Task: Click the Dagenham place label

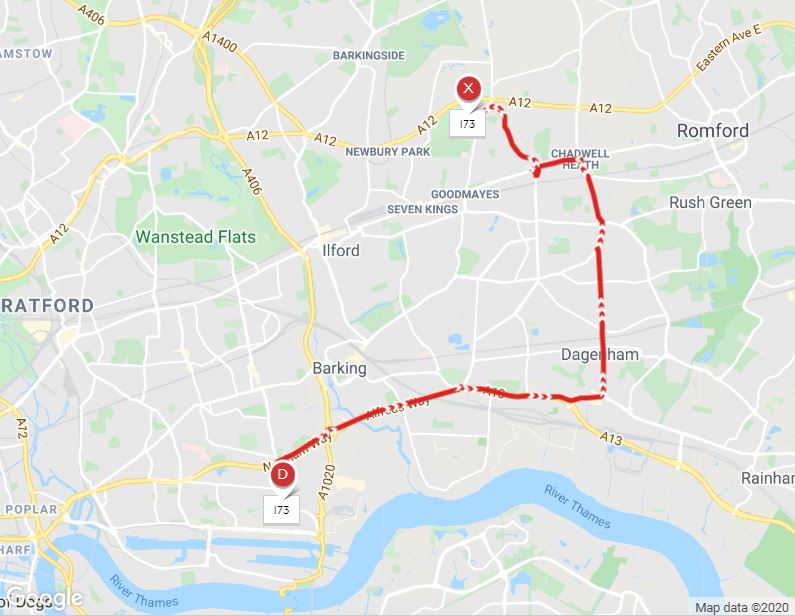Action: pos(600,354)
